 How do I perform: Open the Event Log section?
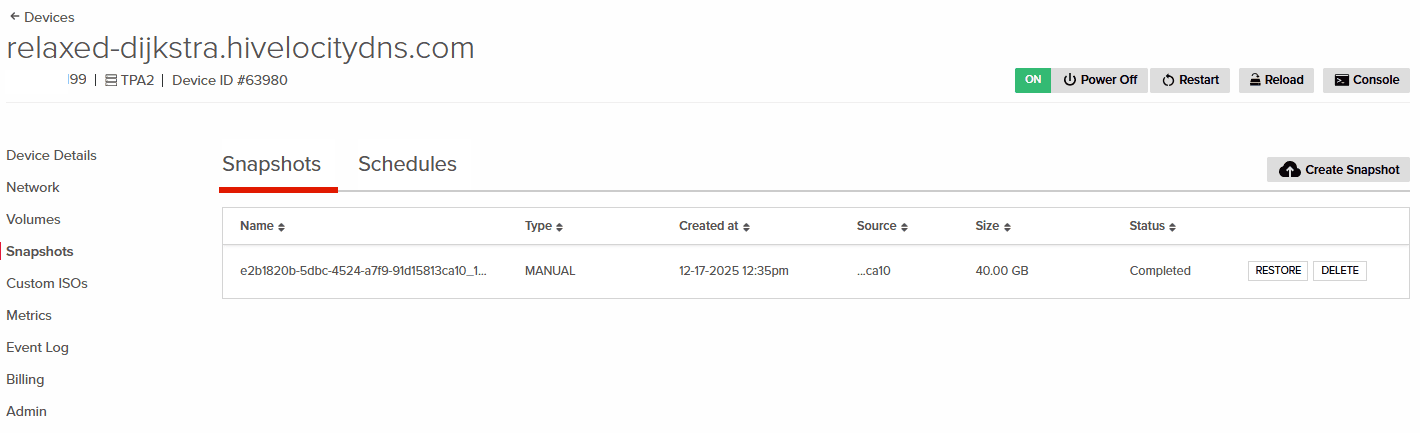pyautogui.click(x=37, y=347)
